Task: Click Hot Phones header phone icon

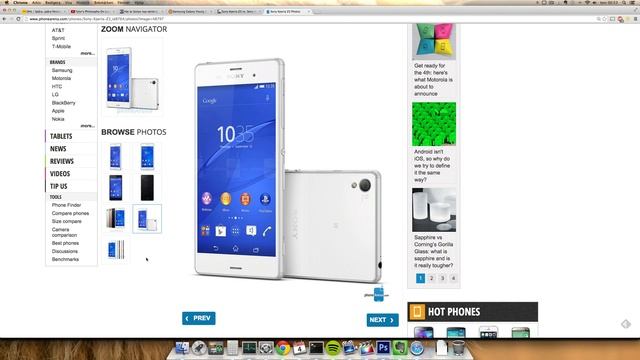Action: 417,312
